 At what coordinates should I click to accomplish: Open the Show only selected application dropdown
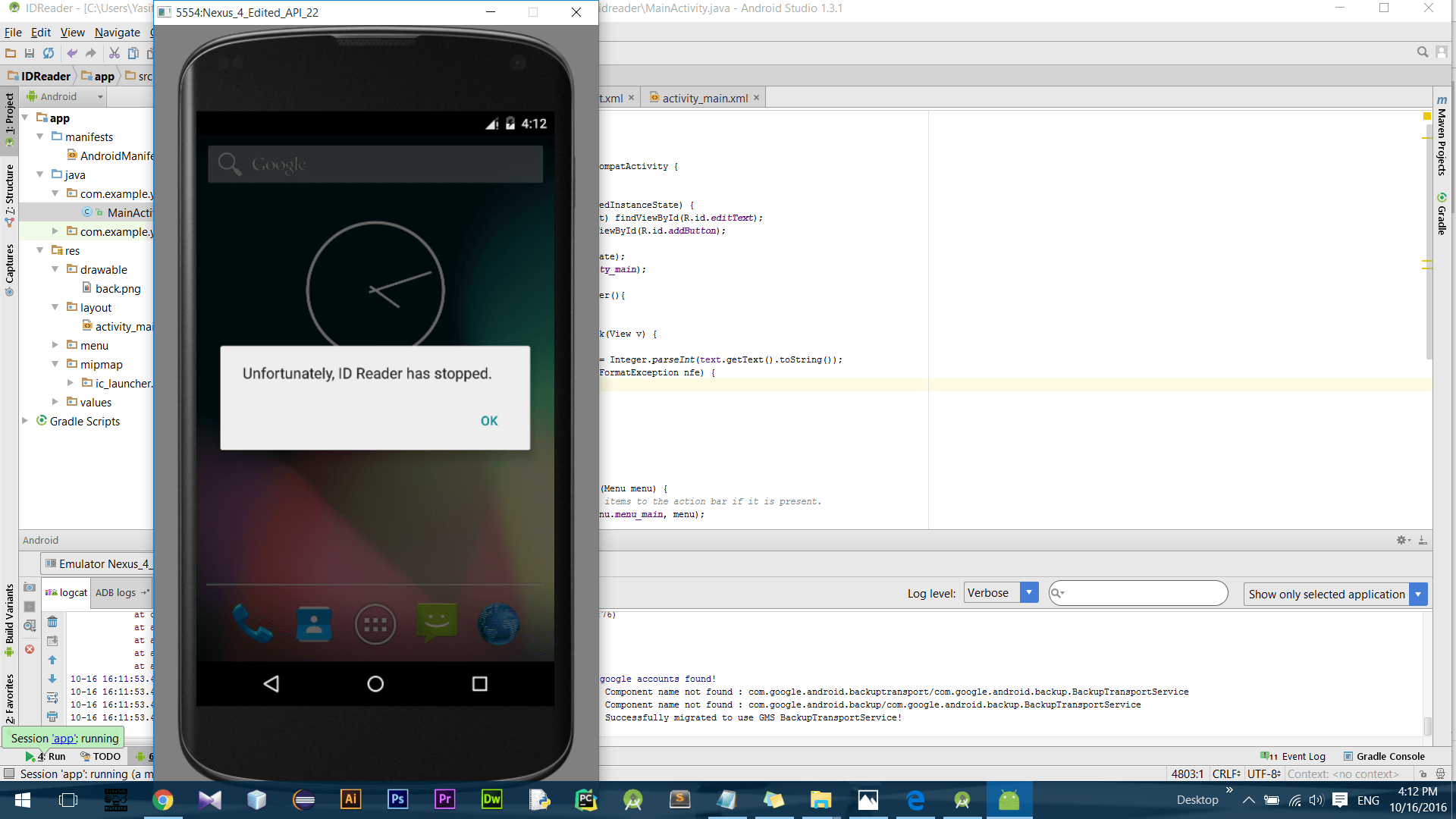pos(1335,594)
